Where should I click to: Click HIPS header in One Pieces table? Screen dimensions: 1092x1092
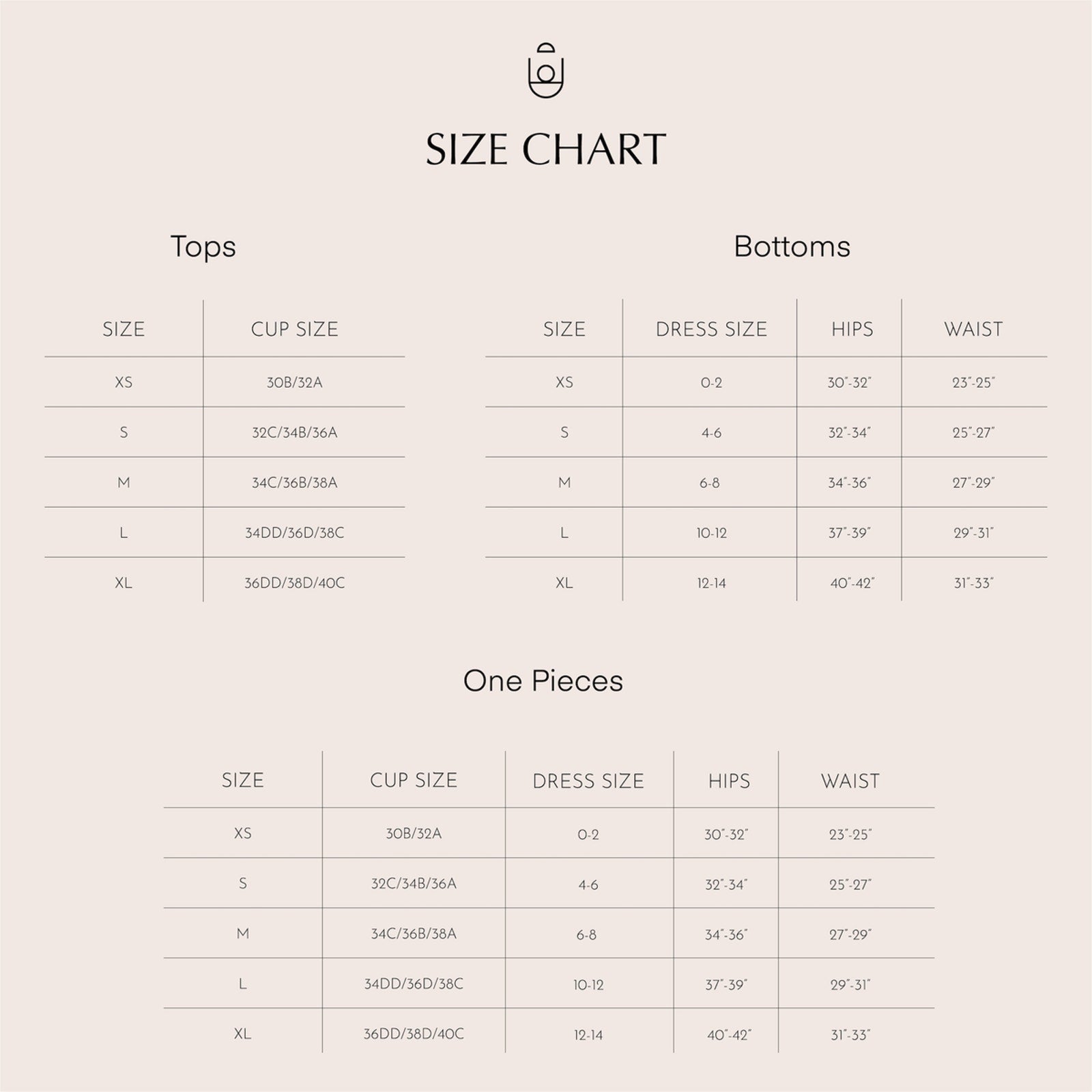pos(729,781)
